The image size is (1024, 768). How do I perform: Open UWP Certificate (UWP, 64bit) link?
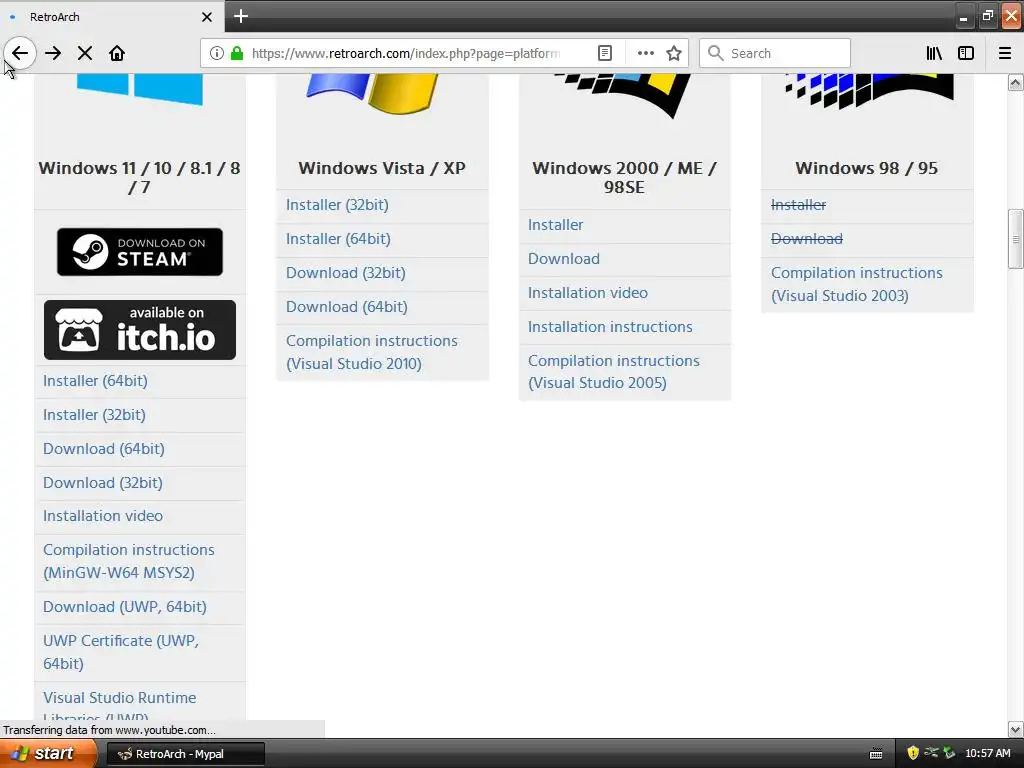coord(121,652)
